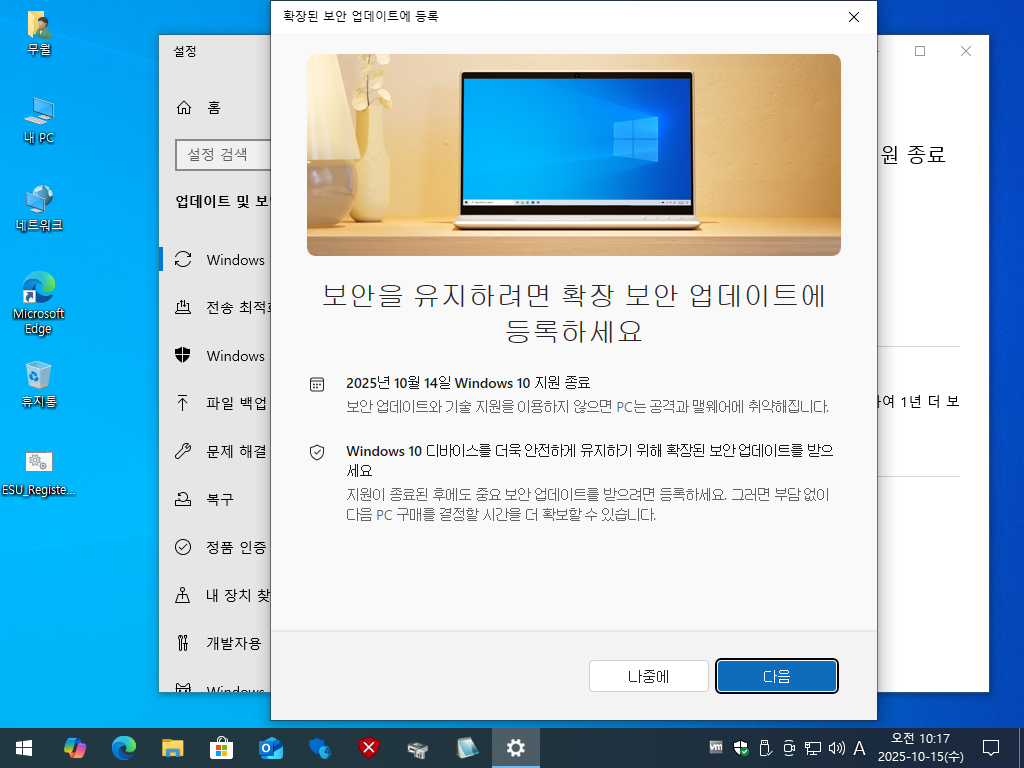This screenshot has width=1024, height=768.
Task: Select the Windows update sync icon in Settings
Action: click(183, 259)
